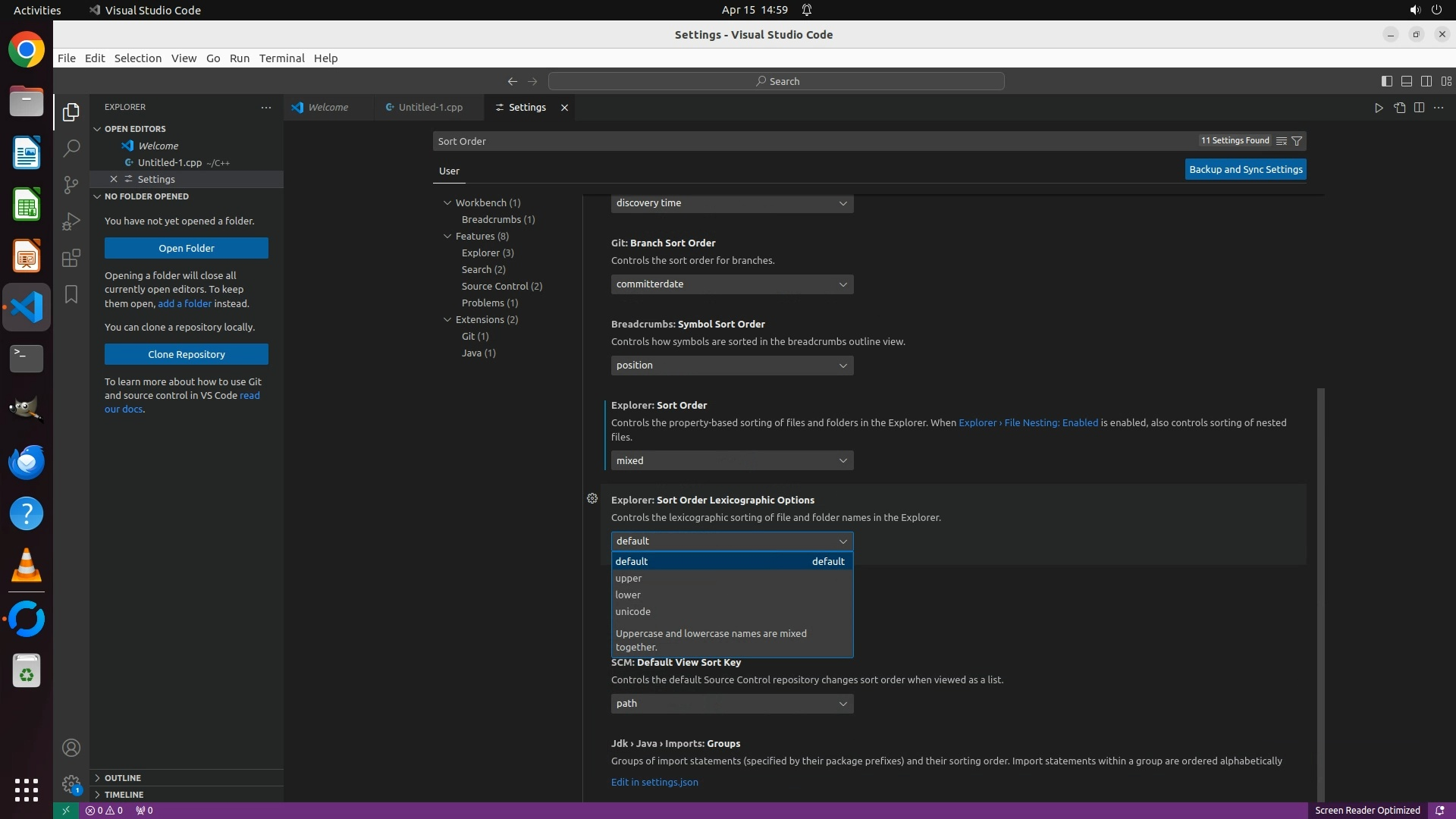Click the Run play icon in editor toolbar
Viewport: 1456px width, 819px height.
pyautogui.click(x=1379, y=108)
